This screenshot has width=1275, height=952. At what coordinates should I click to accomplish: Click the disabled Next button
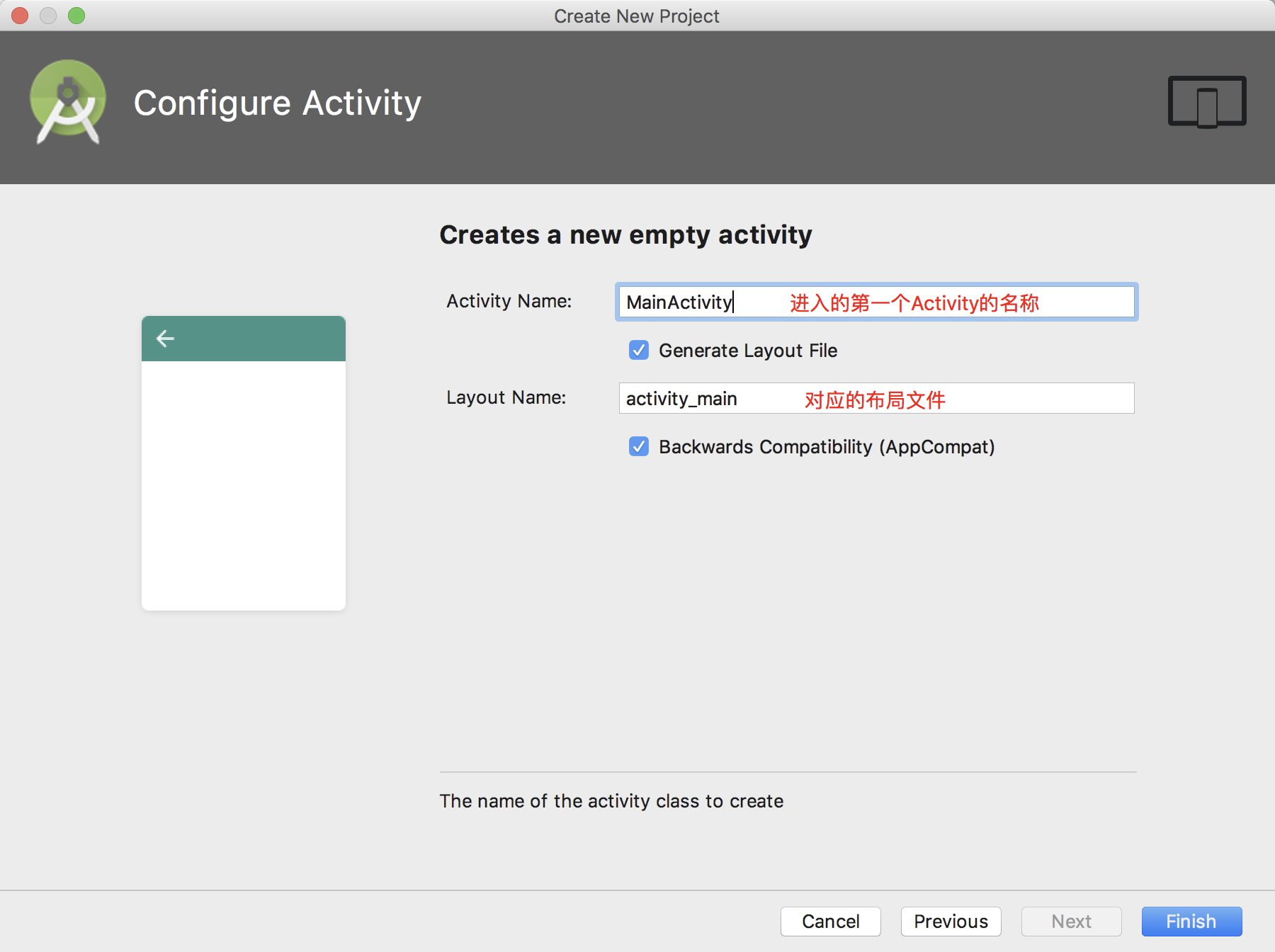(1072, 922)
